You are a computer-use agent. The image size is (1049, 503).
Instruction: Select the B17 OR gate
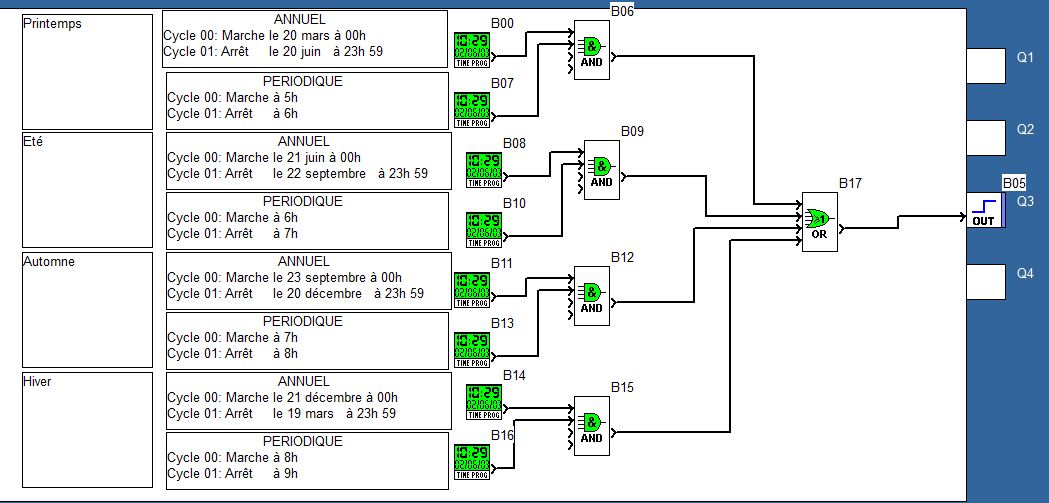(819, 222)
